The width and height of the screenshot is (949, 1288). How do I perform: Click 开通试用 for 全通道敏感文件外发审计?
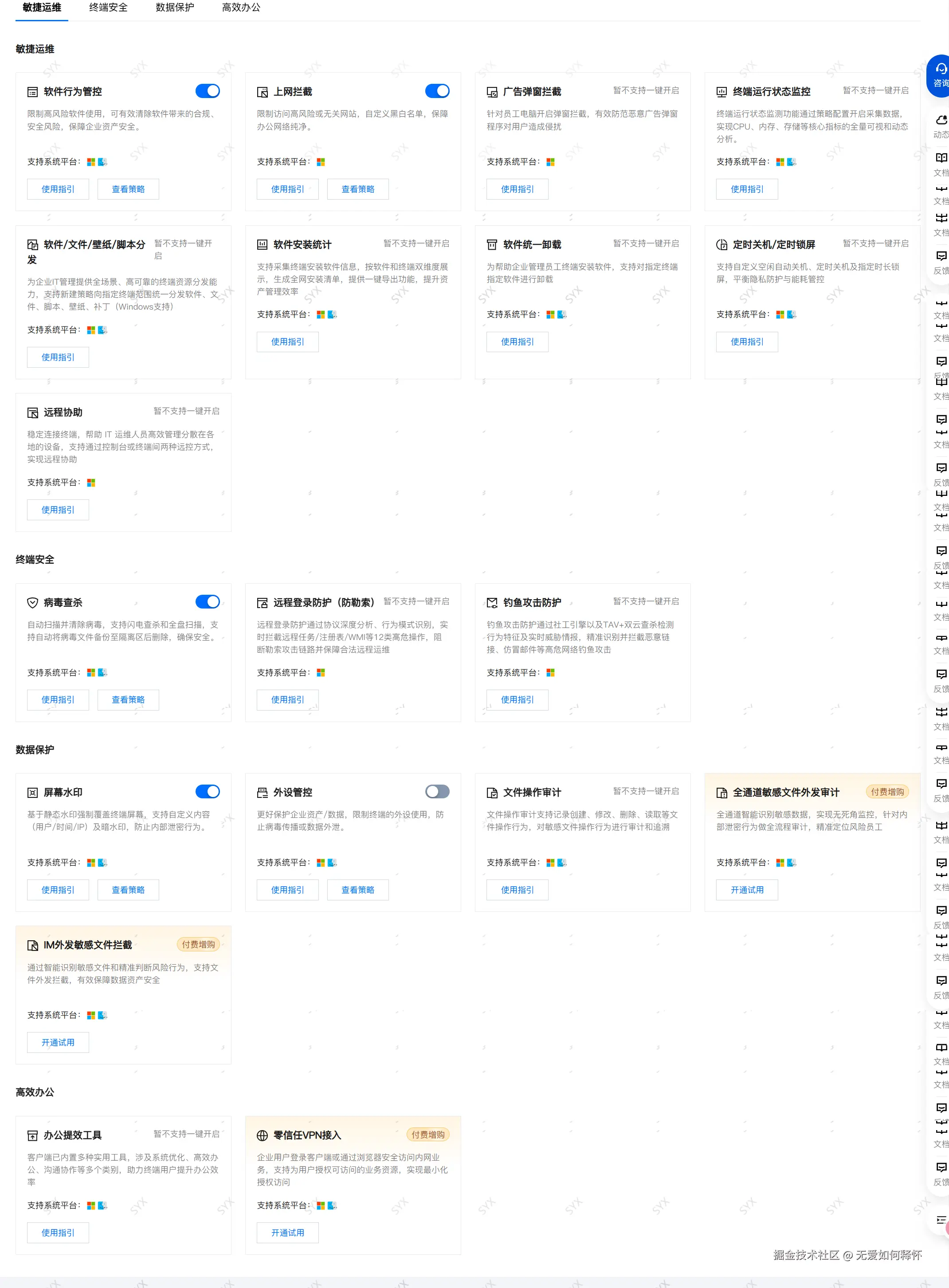pyautogui.click(x=747, y=890)
